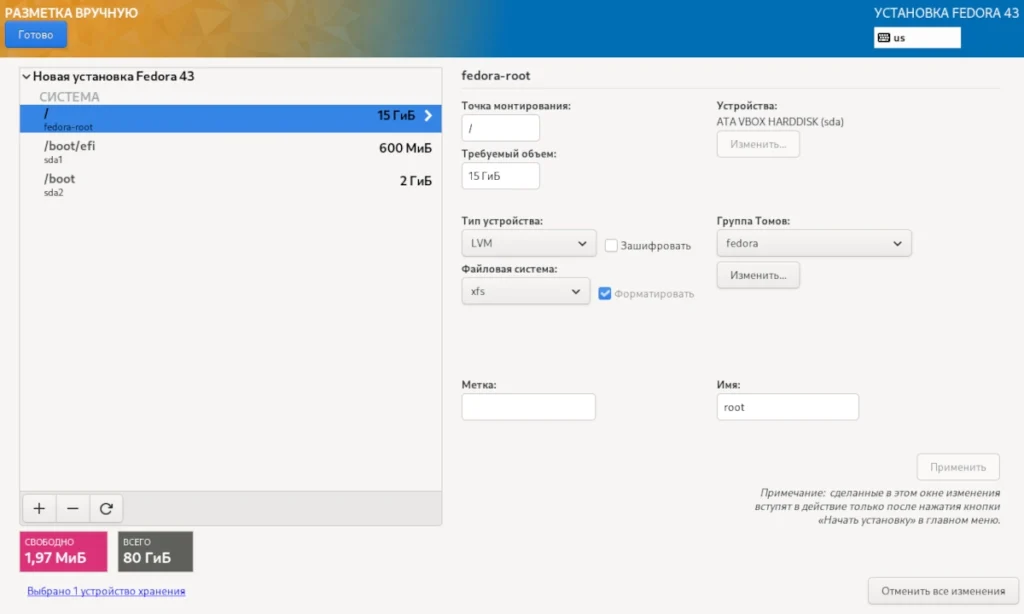Open the Группа Томов fedora dropdown
Viewport: 1024px width, 614px height.
(x=814, y=243)
